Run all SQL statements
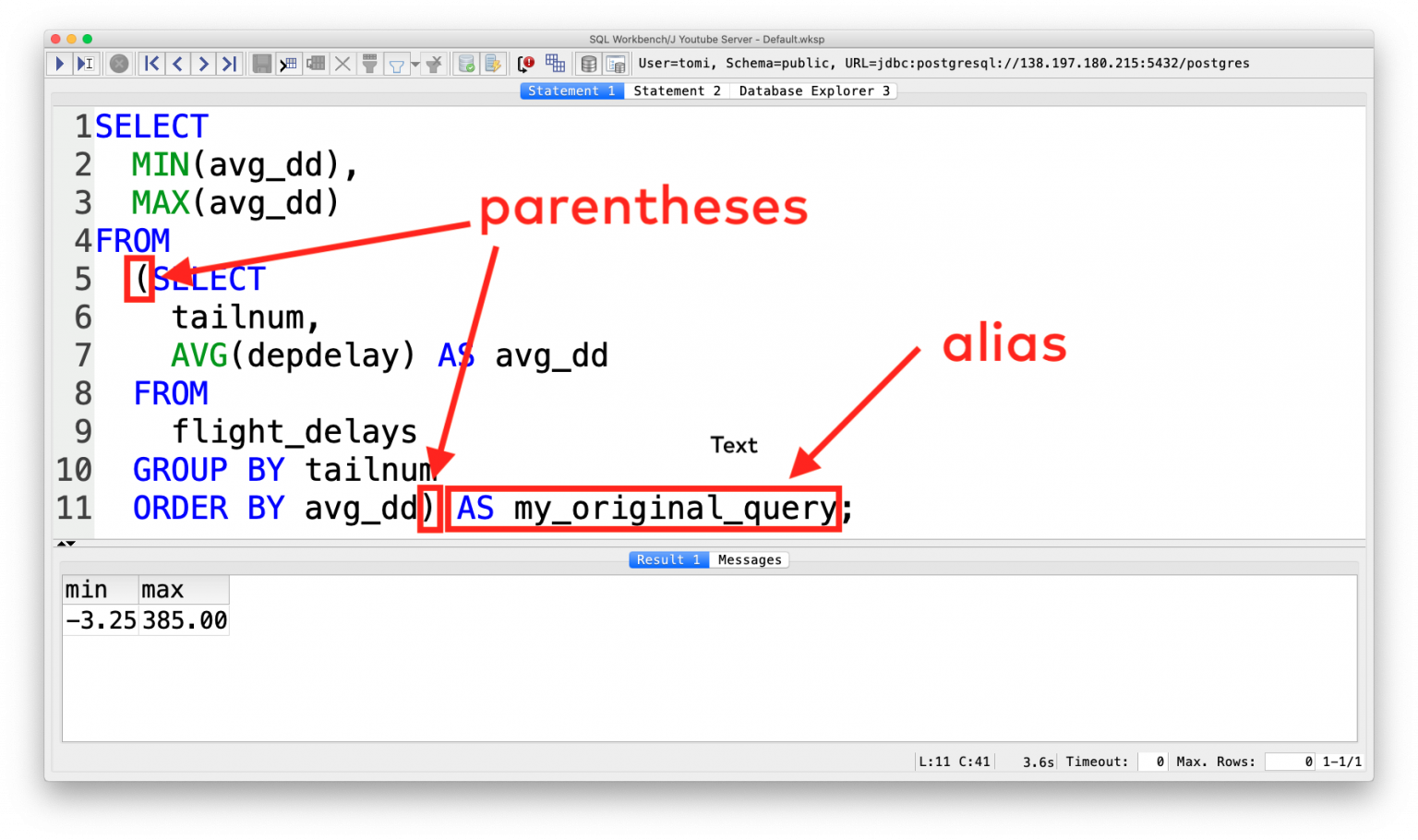This screenshot has height=840, width=1418. coord(58,63)
